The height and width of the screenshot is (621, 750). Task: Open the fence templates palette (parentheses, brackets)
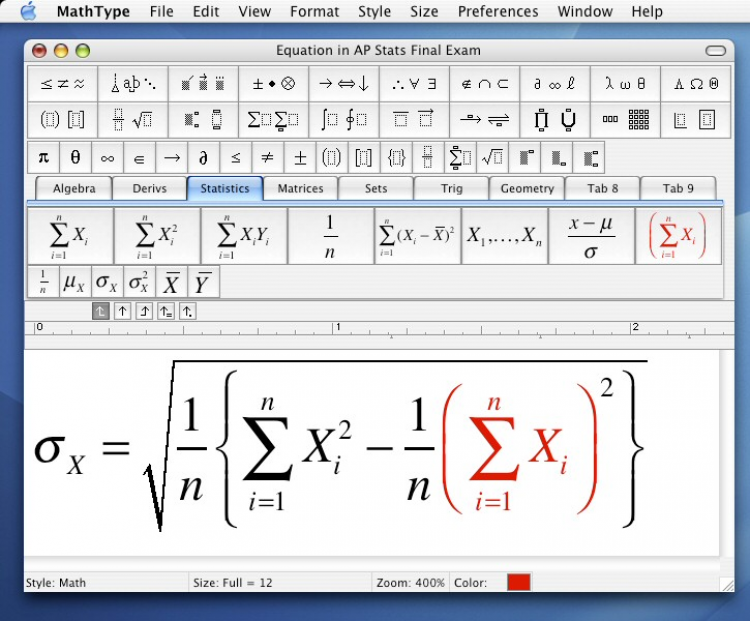tap(63, 120)
